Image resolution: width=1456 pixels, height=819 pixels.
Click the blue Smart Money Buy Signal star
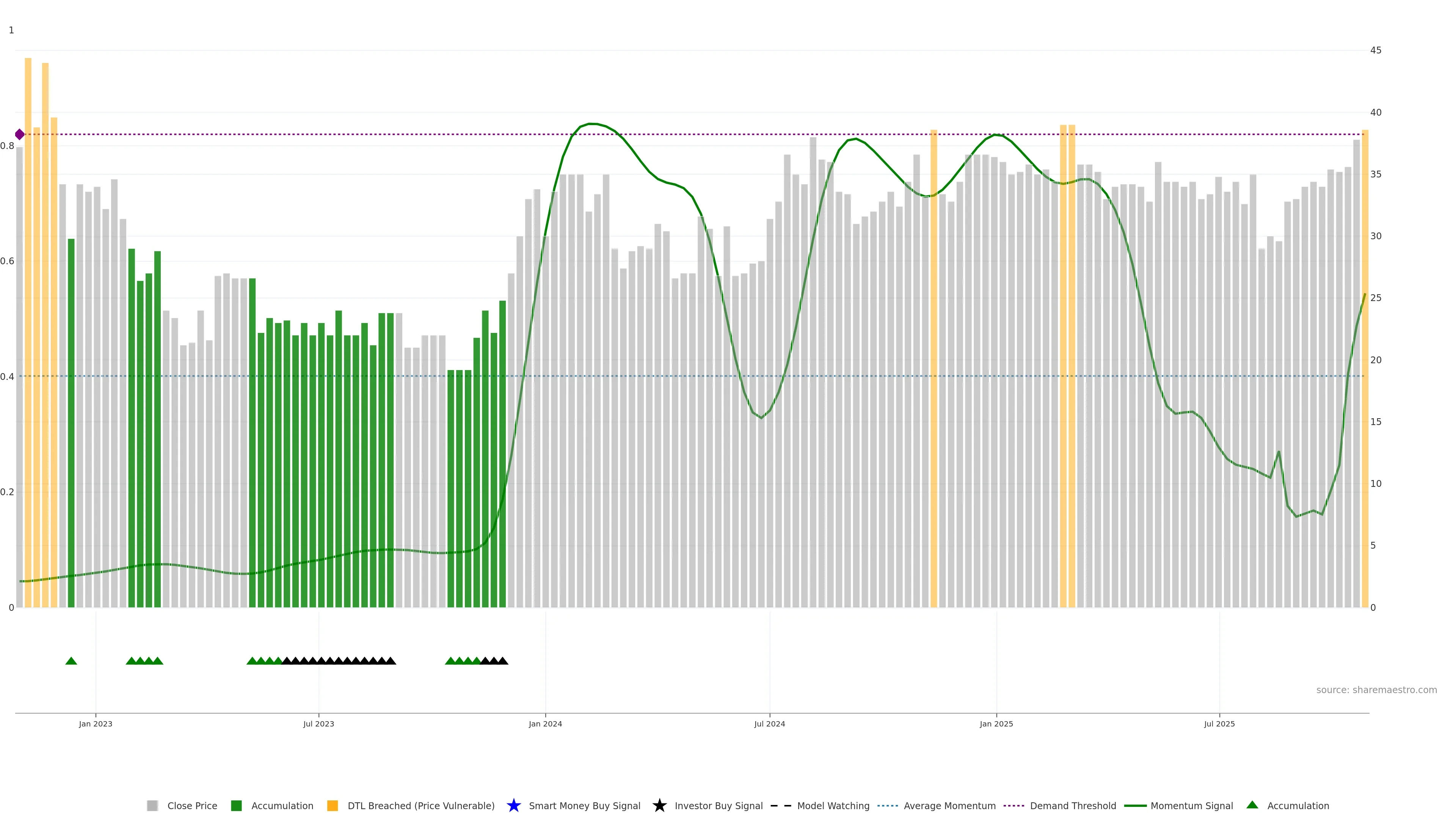pos(513,805)
